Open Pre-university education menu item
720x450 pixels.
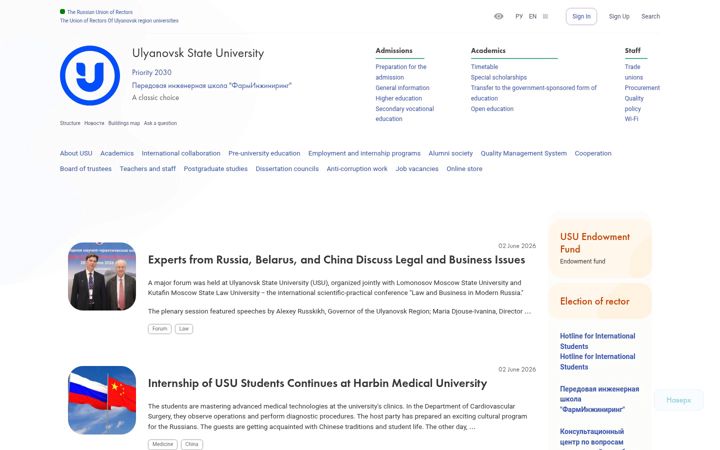(x=264, y=153)
